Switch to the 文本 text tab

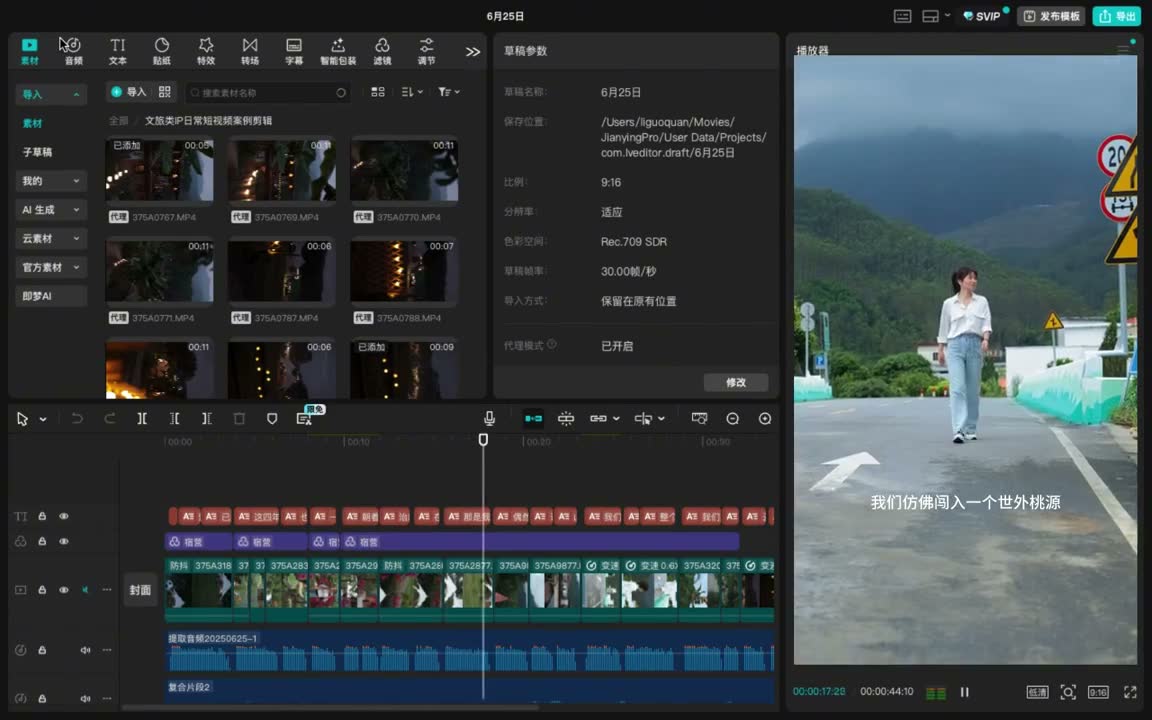[118, 51]
